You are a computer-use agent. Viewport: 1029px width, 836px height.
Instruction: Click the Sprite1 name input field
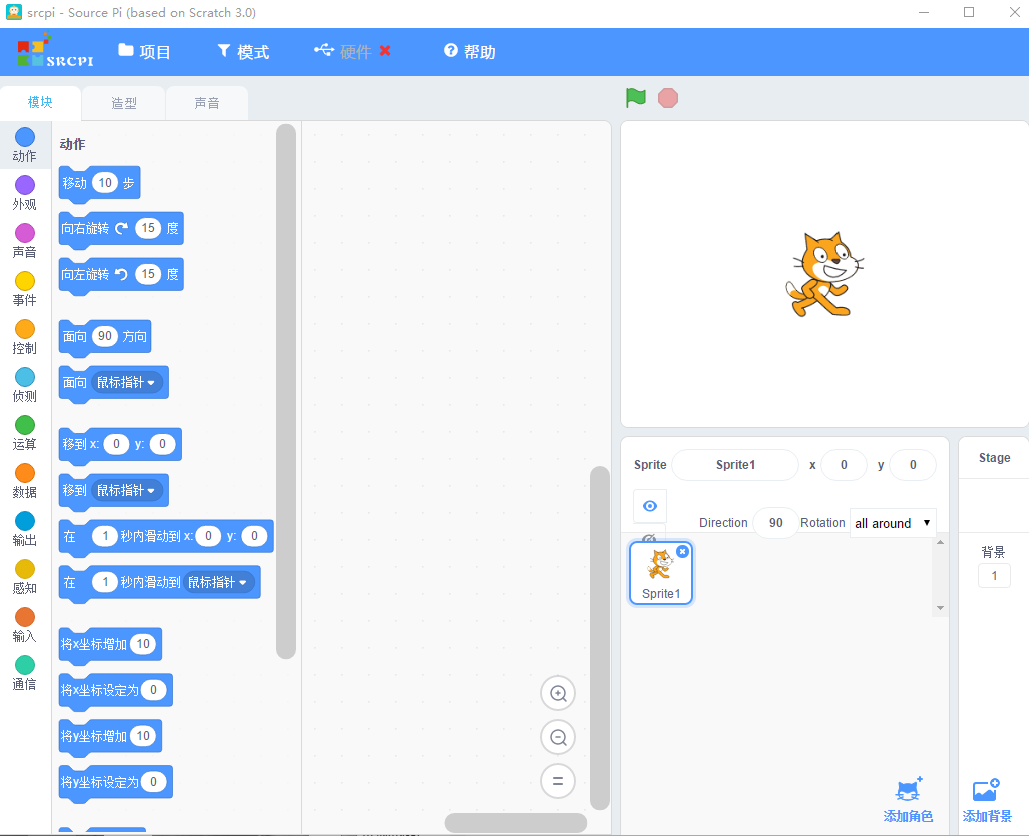pyautogui.click(x=735, y=465)
